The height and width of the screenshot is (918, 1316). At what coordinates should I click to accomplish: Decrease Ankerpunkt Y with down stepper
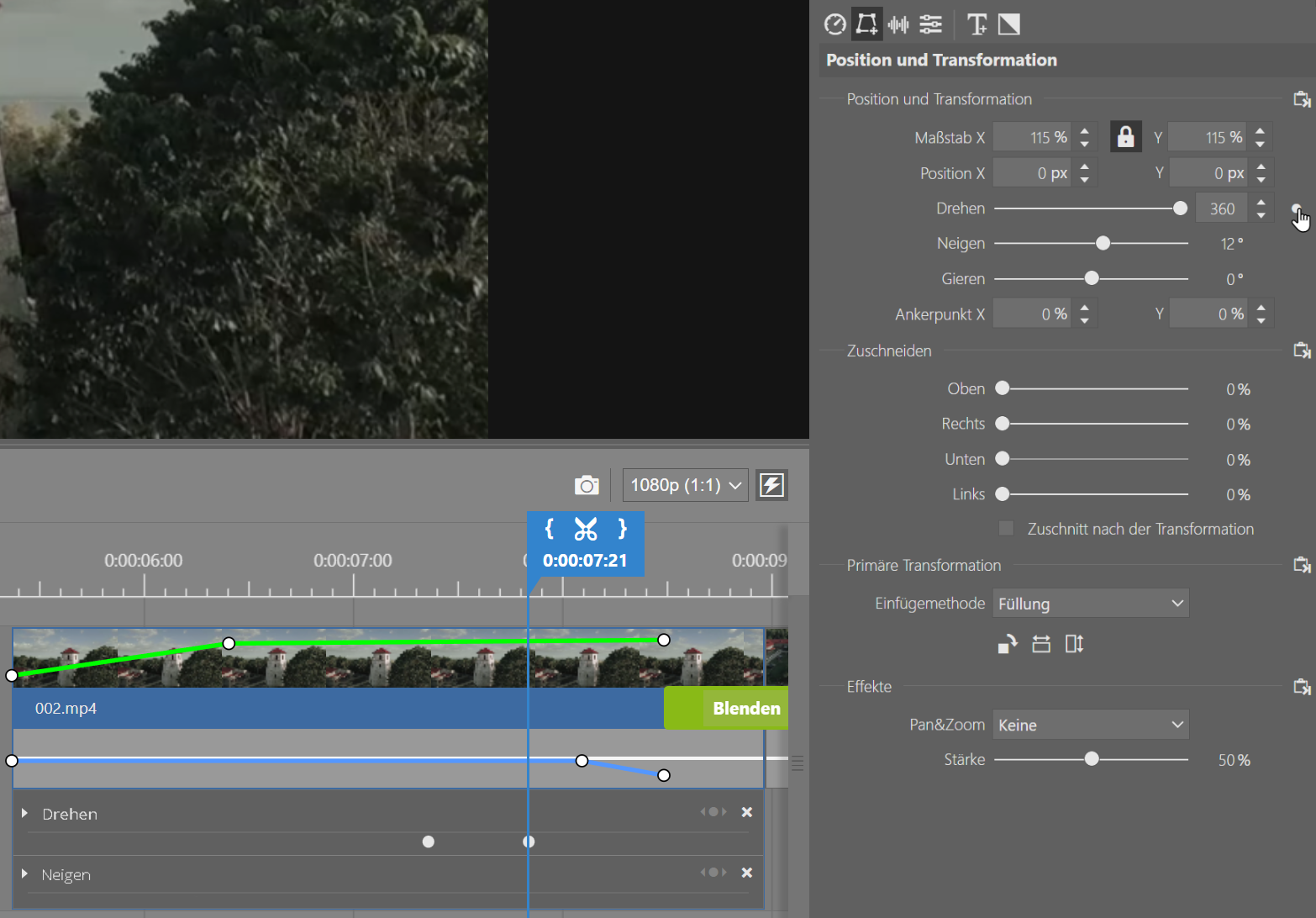tap(1261, 320)
